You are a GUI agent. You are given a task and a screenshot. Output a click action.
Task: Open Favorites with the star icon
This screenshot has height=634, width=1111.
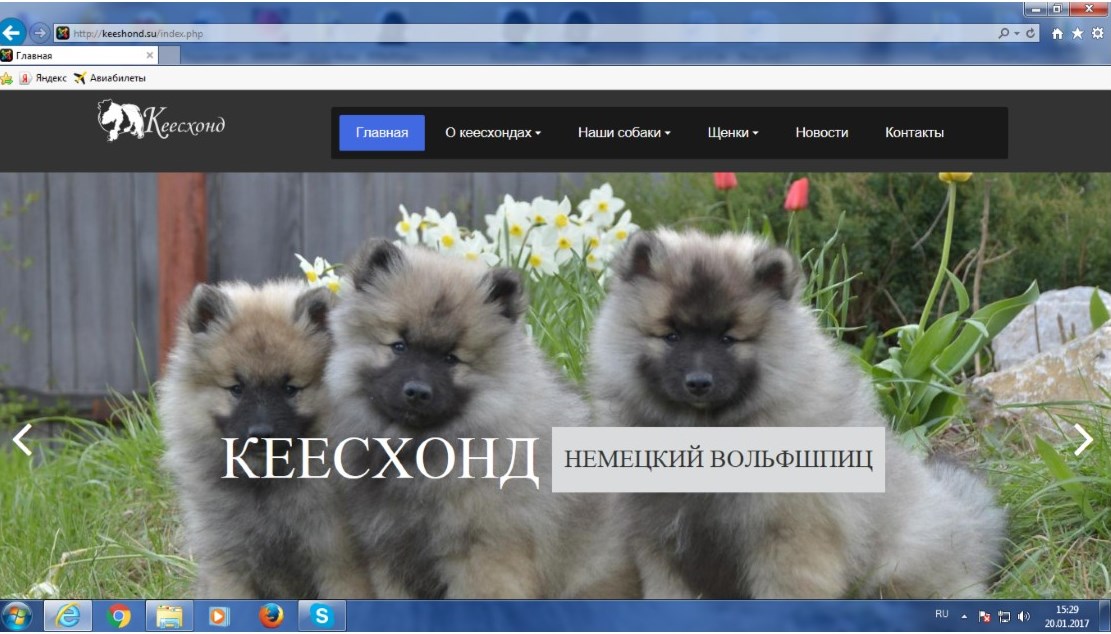coord(1077,33)
